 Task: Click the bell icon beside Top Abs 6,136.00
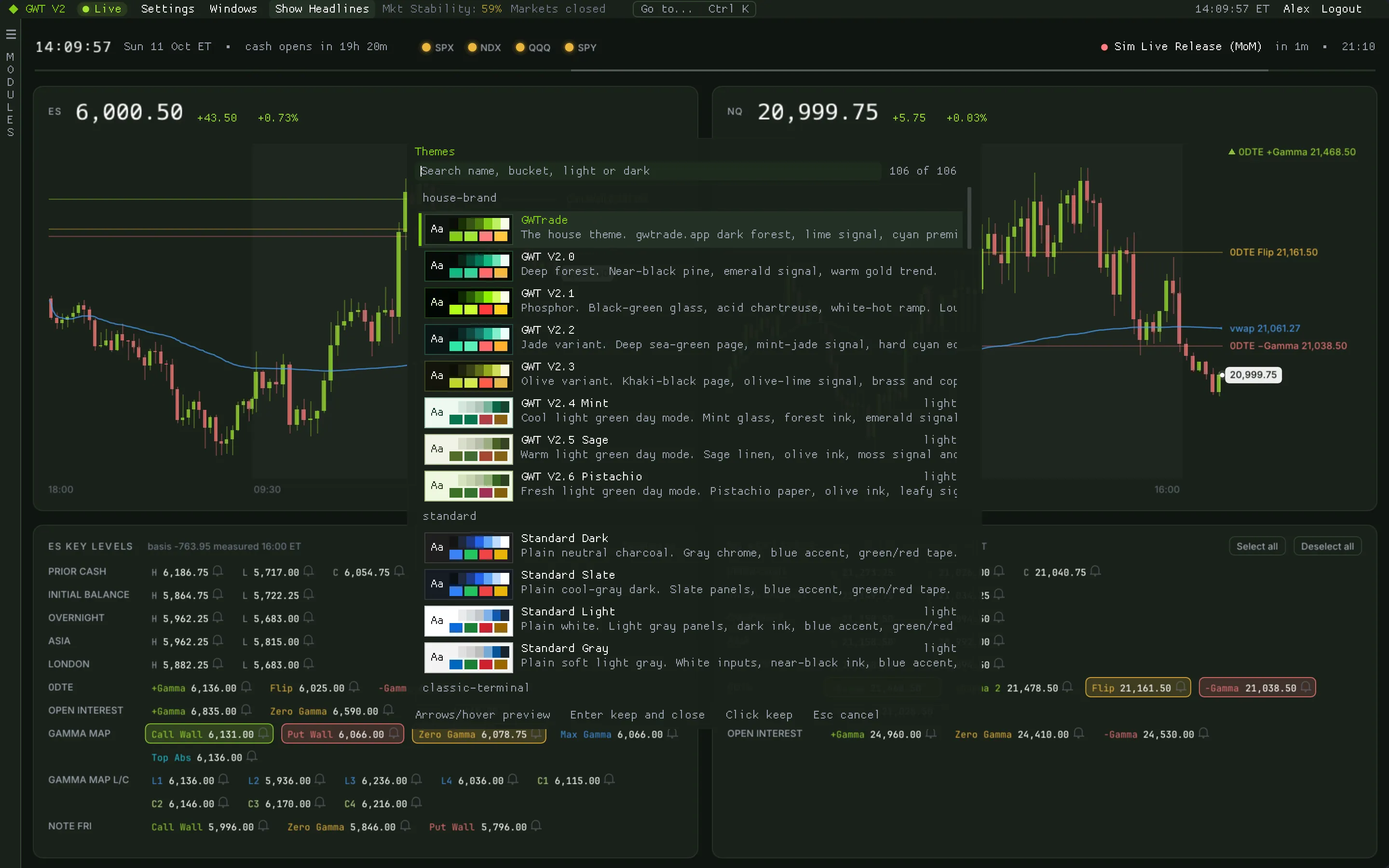251,757
